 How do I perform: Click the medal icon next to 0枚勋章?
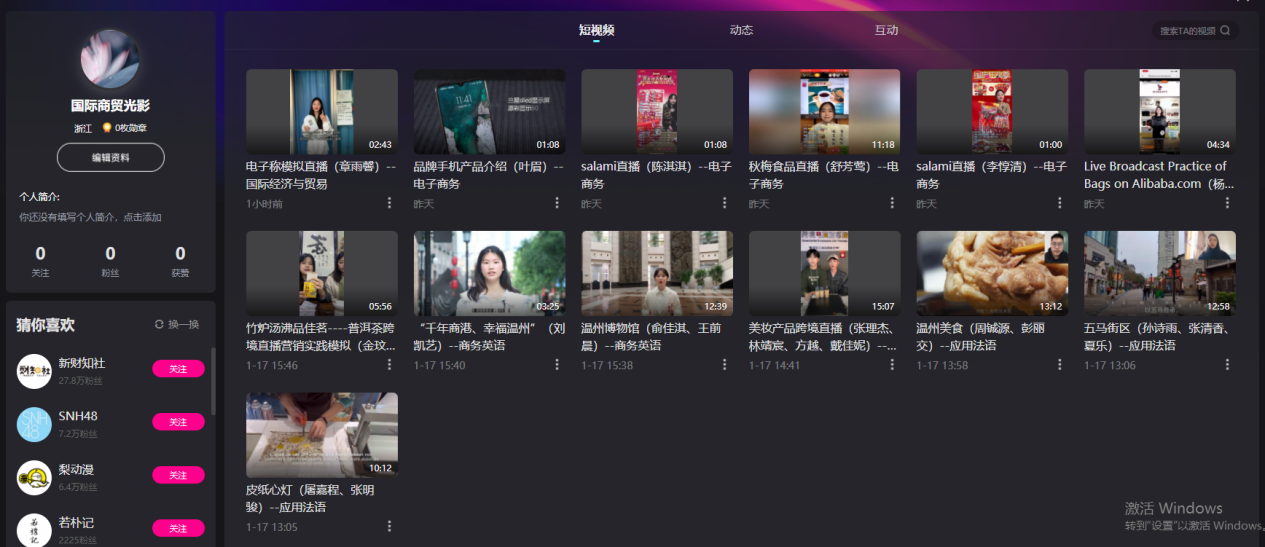[106, 128]
